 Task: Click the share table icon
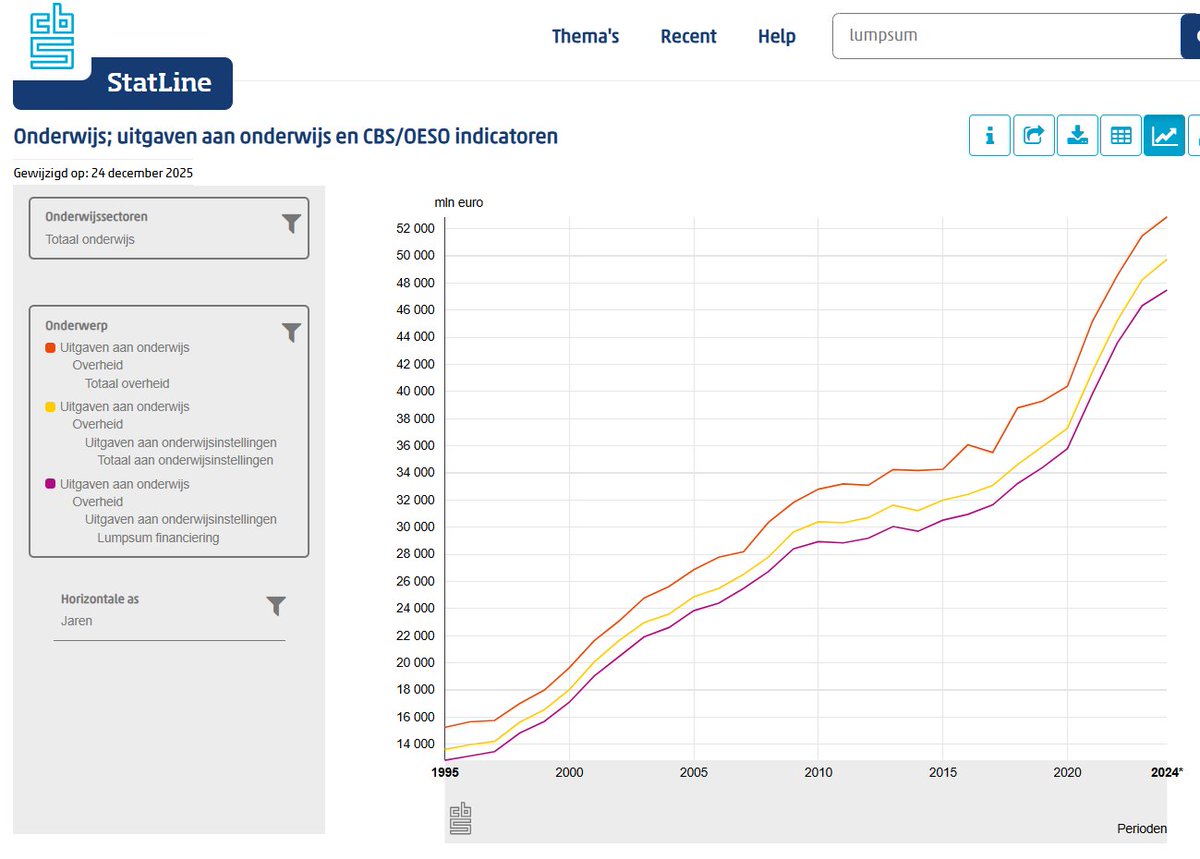[1034, 135]
